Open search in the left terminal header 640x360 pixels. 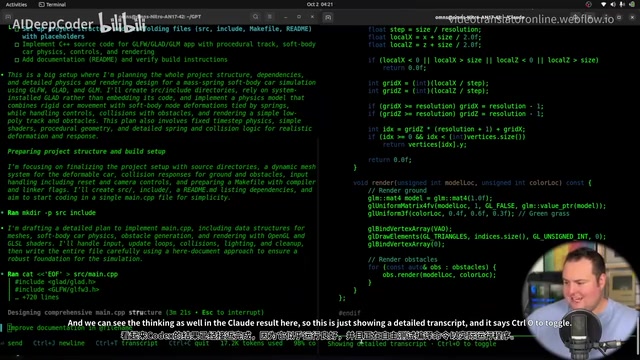click(x=256, y=17)
